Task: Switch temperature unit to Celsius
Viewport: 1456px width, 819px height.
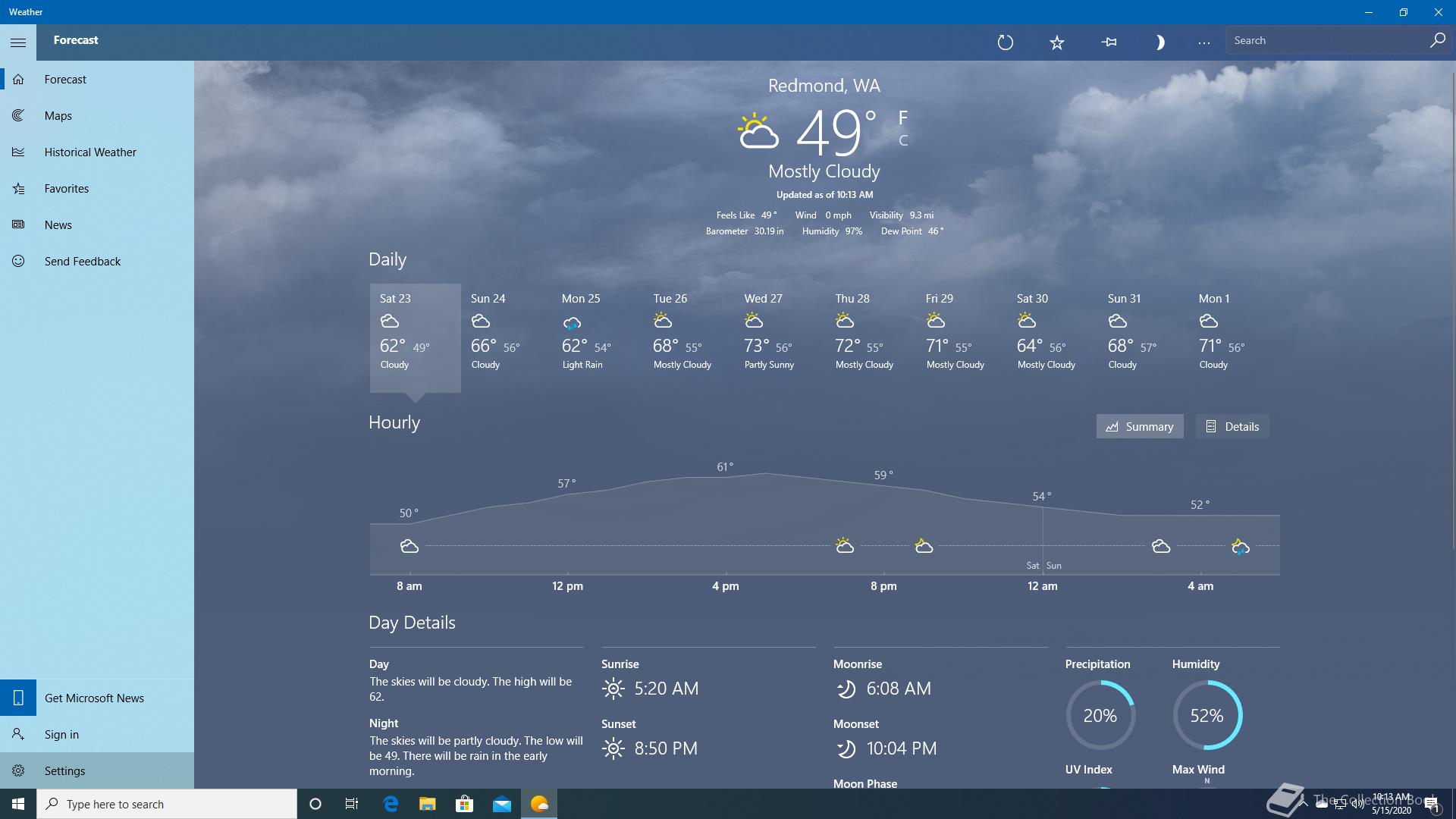Action: (x=903, y=140)
